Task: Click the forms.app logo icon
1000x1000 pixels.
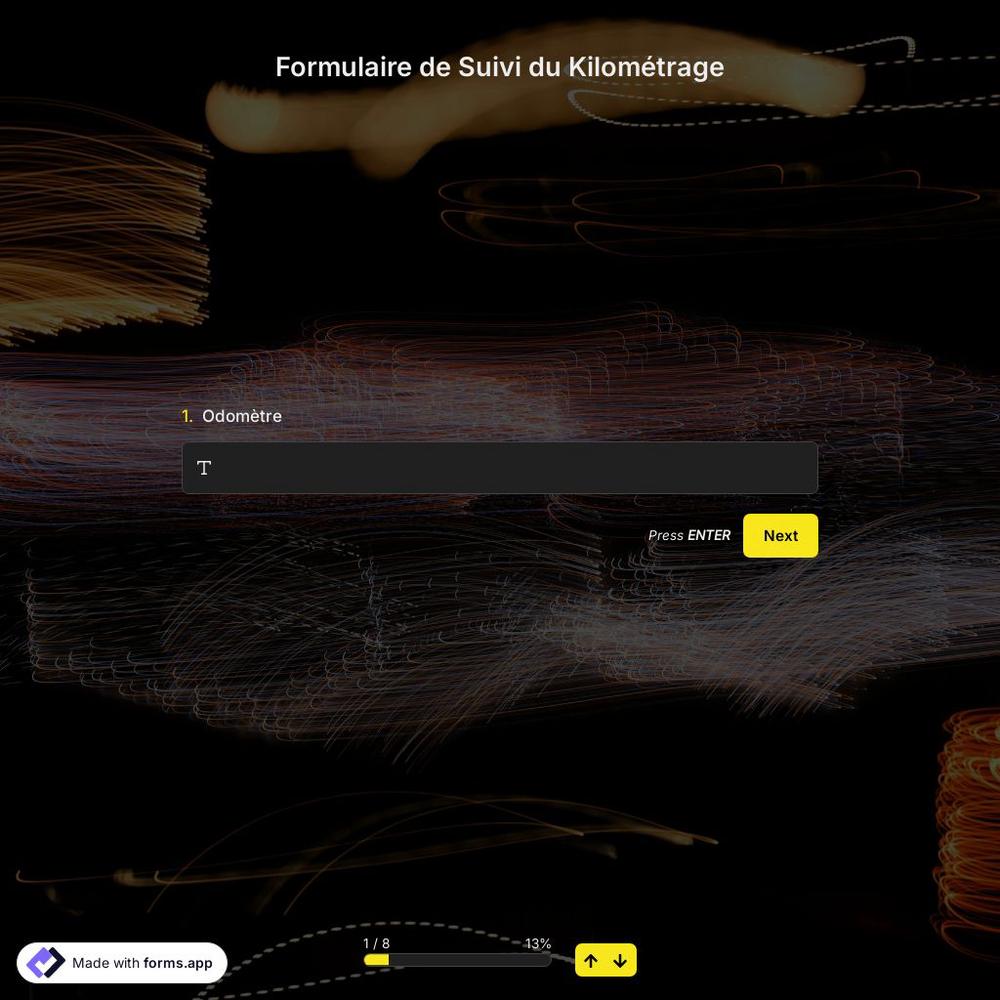Action: coord(45,963)
